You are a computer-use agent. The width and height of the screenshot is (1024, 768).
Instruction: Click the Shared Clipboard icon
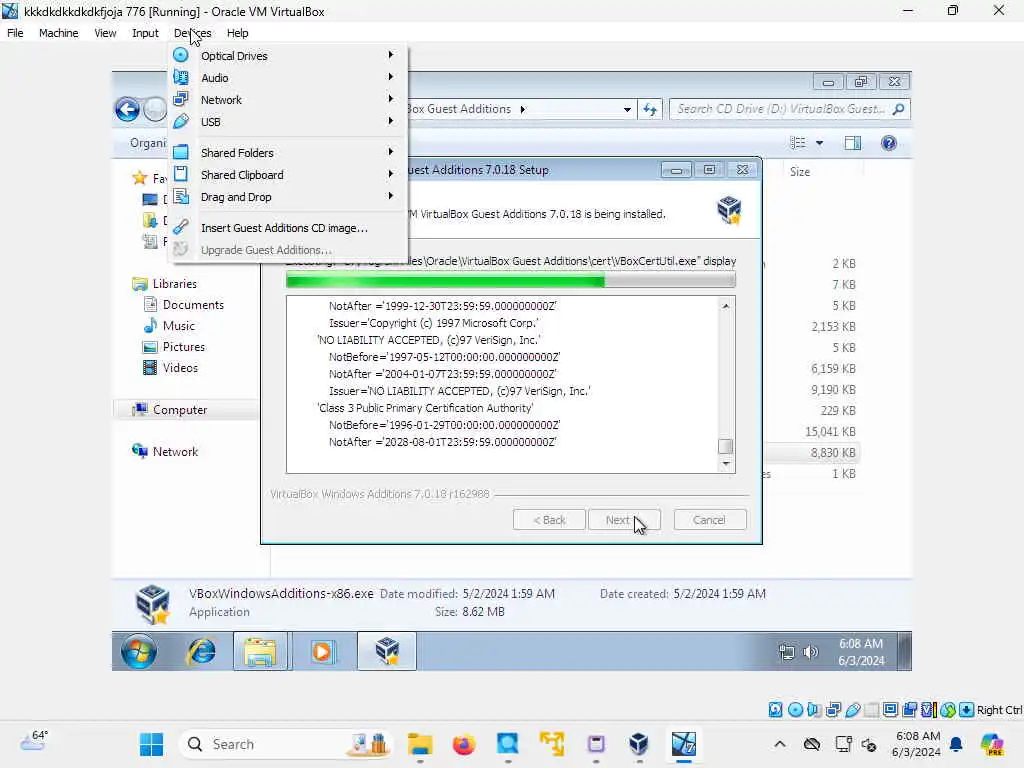coord(181,174)
